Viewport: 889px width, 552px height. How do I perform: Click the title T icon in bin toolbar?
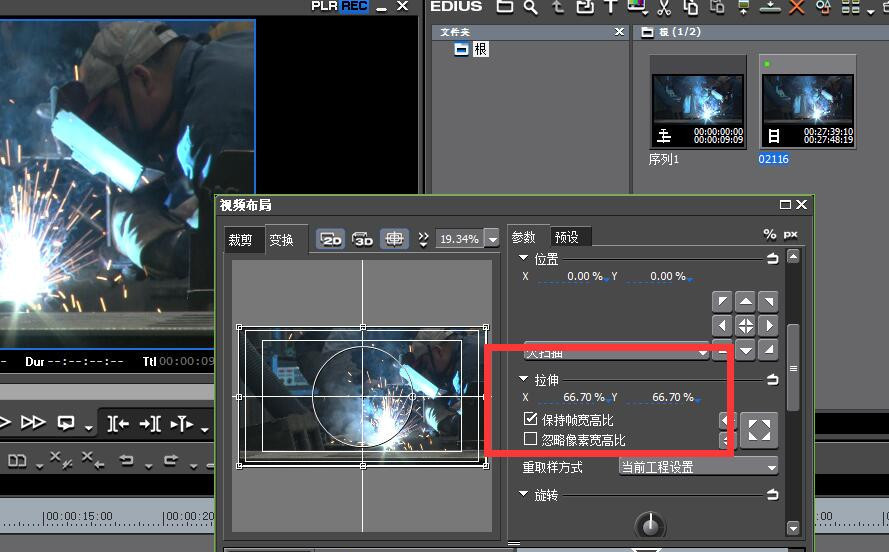[611, 7]
